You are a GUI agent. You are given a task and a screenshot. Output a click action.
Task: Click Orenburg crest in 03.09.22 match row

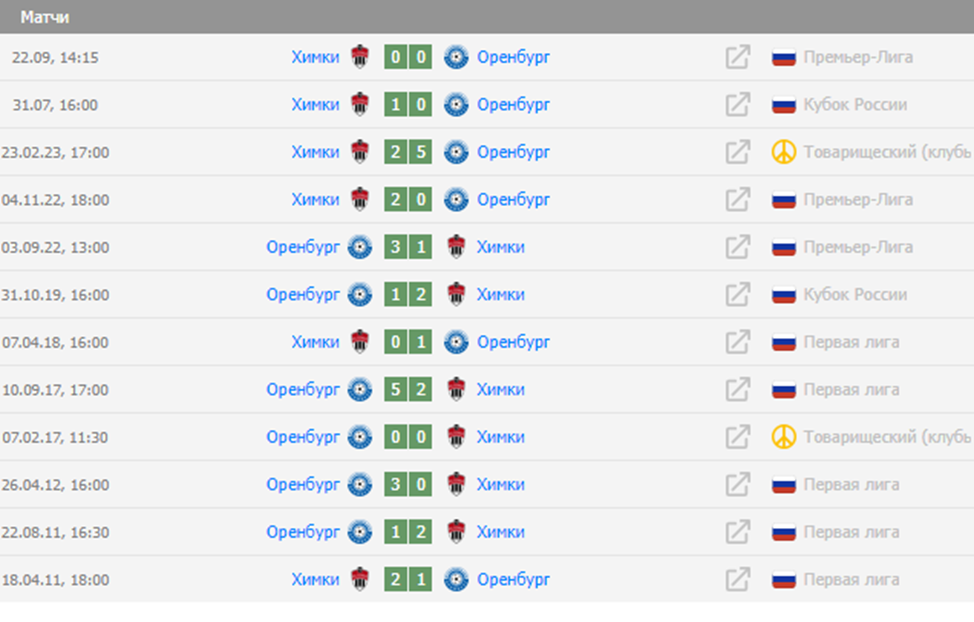click(x=359, y=248)
